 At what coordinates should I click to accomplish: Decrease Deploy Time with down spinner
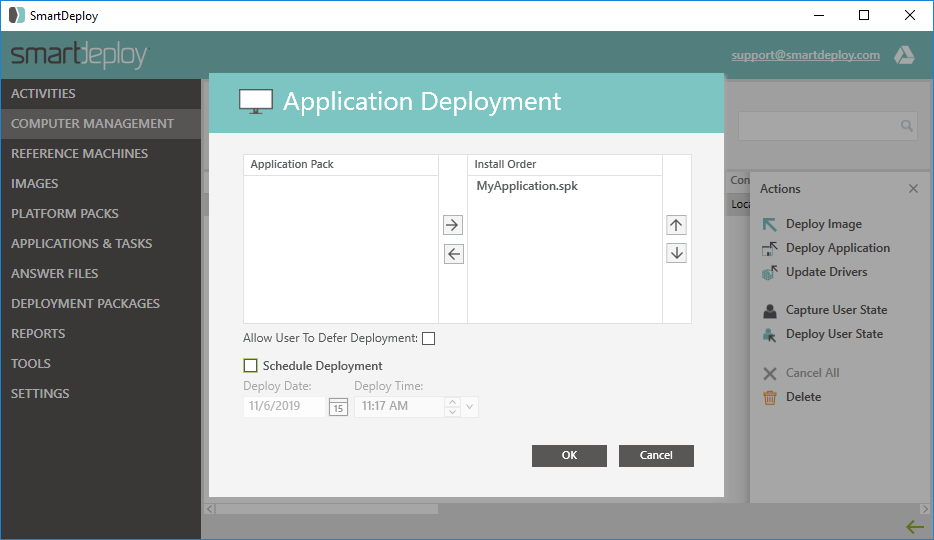tap(452, 412)
